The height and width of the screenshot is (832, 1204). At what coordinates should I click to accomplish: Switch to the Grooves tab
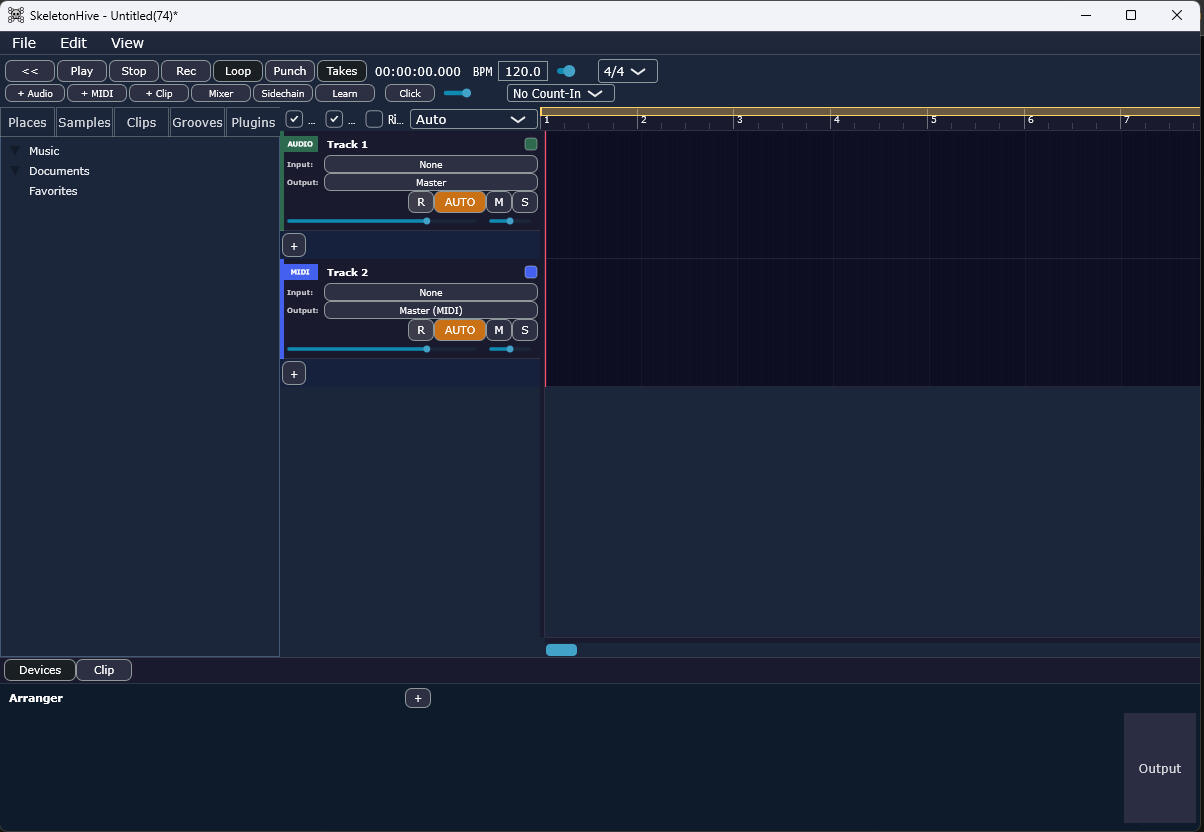click(197, 122)
